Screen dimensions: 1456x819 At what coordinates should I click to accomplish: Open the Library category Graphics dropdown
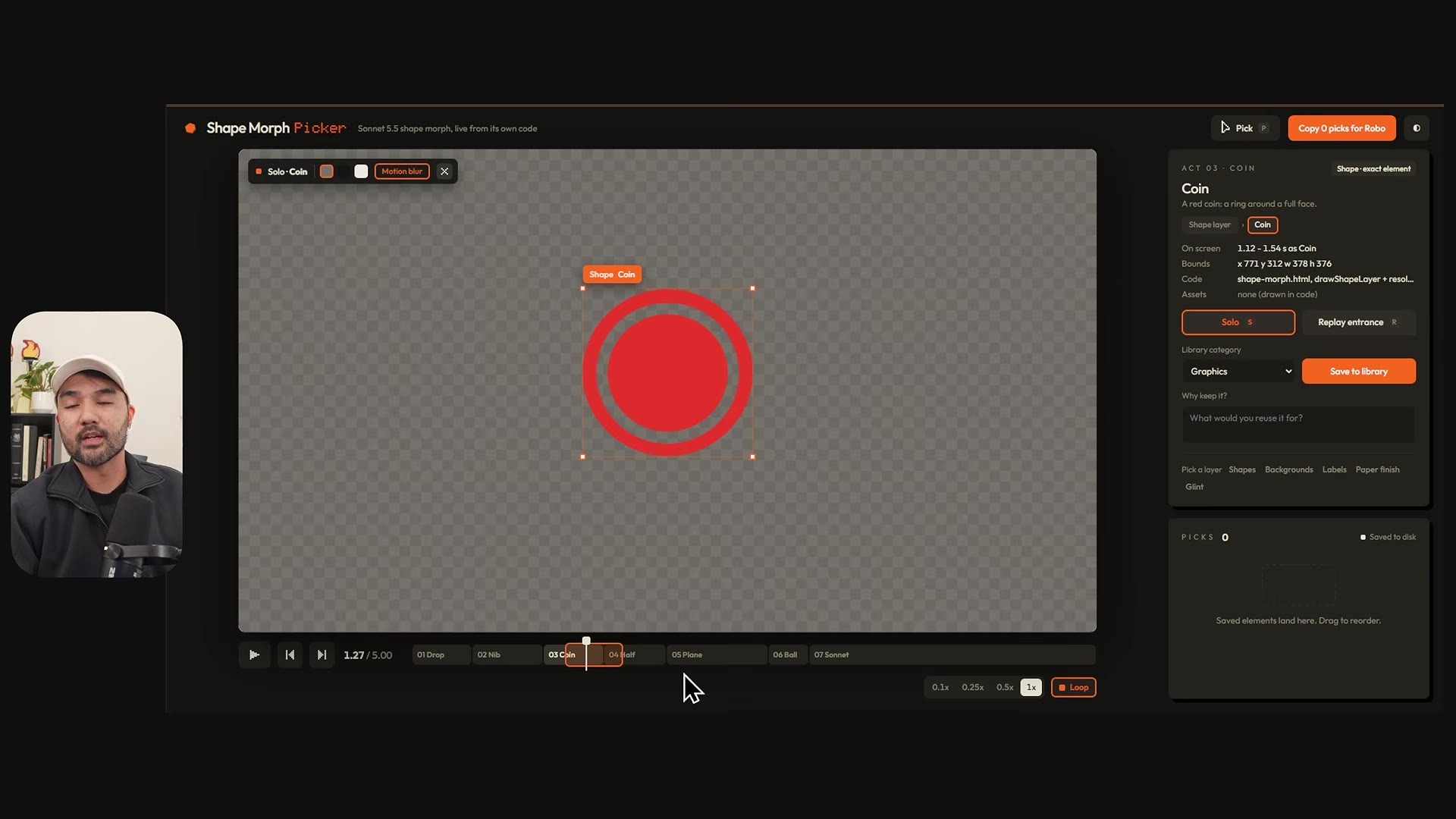coord(1240,372)
